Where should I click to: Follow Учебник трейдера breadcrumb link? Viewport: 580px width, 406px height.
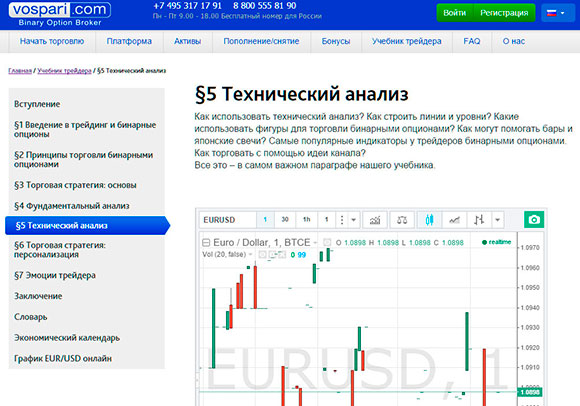(64, 71)
